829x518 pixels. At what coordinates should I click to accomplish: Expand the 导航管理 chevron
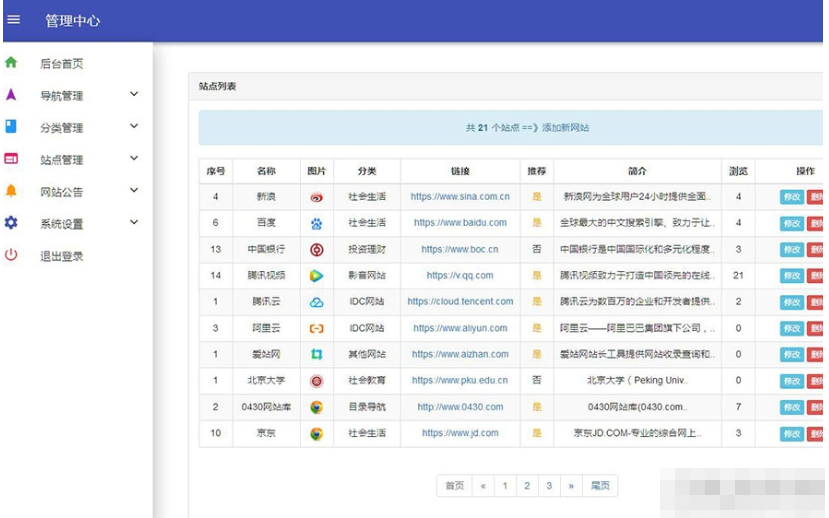pos(134,94)
